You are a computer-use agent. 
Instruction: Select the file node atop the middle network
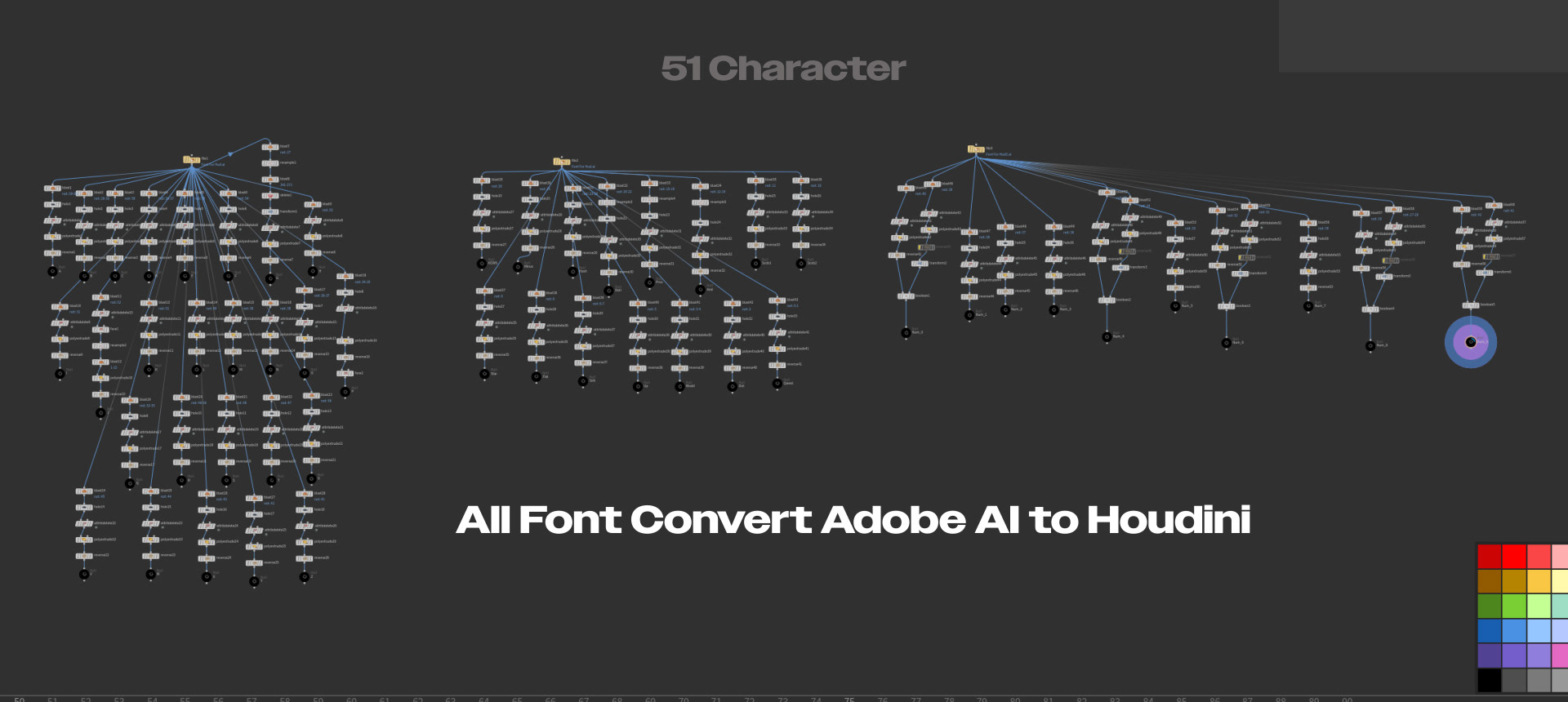561,162
